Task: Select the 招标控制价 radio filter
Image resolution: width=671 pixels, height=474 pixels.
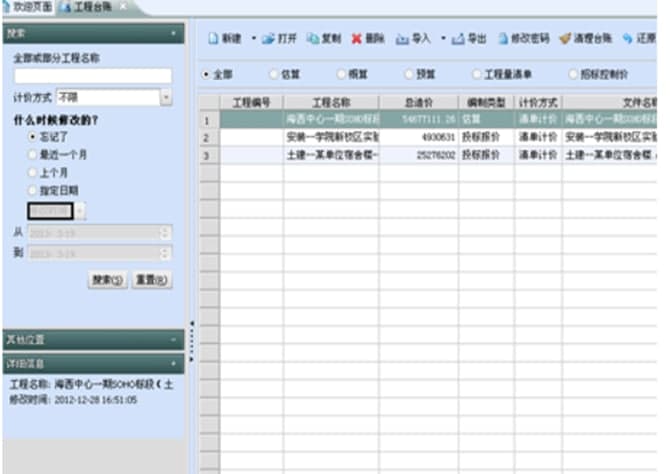Action: pos(573,74)
